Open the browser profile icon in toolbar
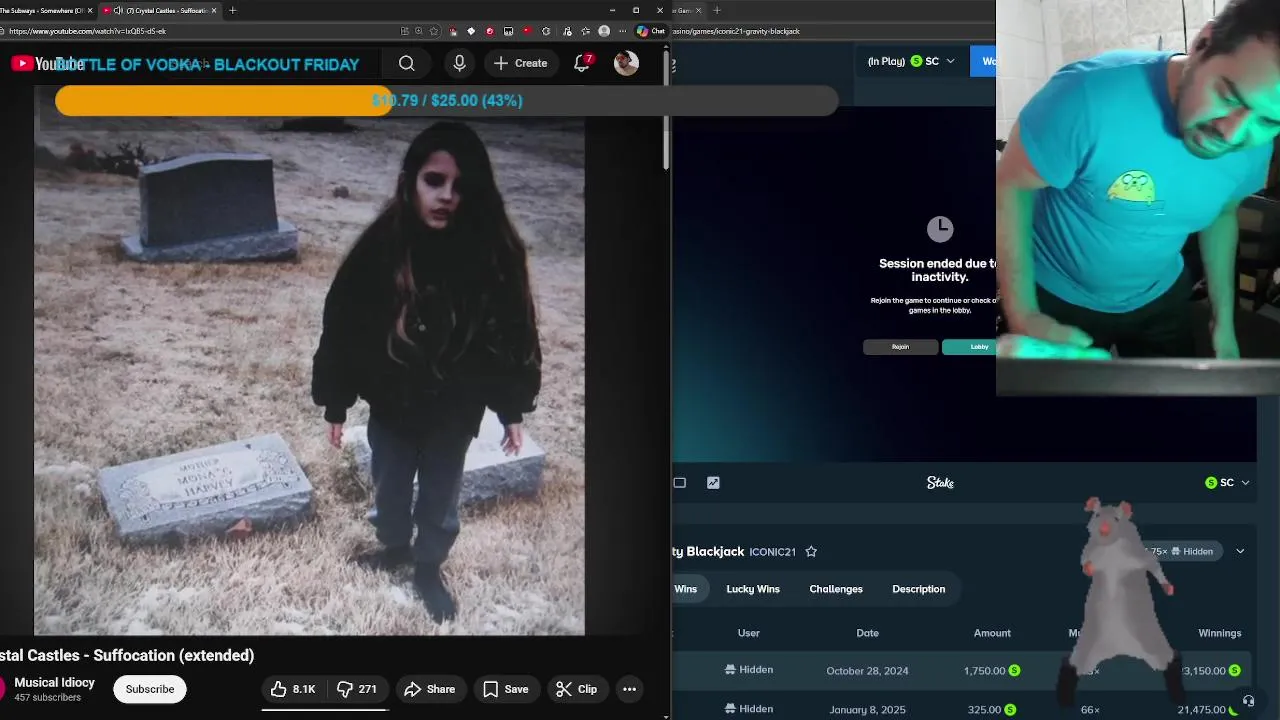Viewport: 1280px width, 720px height. pyautogui.click(x=604, y=31)
